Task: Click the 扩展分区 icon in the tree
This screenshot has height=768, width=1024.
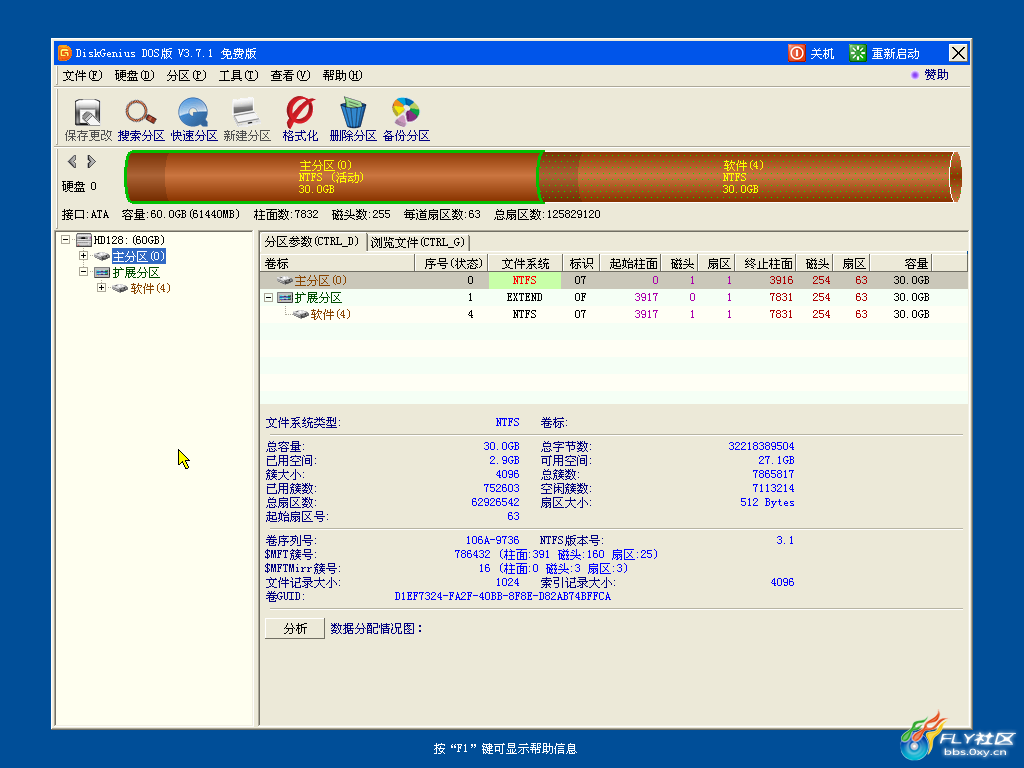Action: point(102,272)
